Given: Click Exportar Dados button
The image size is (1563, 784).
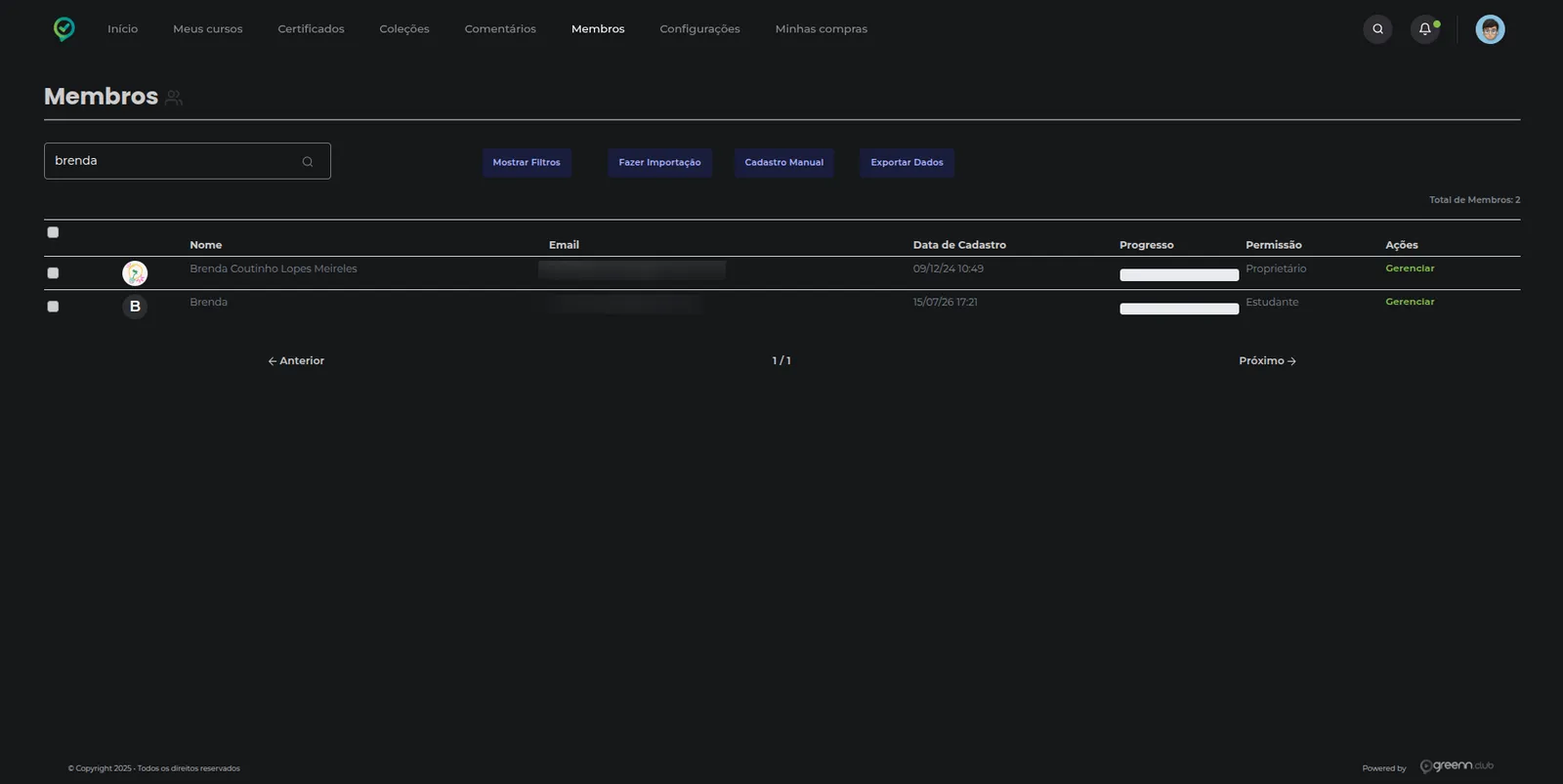Looking at the screenshot, I should coord(907,163).
